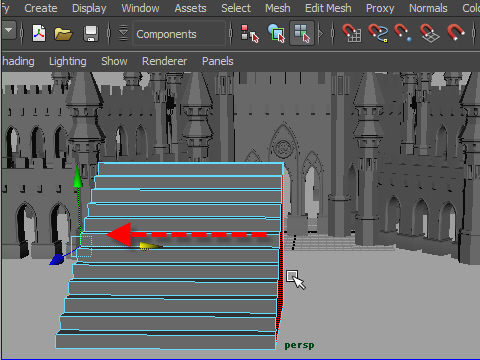Image resolution: width=480 pixels, height=360 pixels.
Task: Open the Normals menu
Action: (x=428, y=8)
